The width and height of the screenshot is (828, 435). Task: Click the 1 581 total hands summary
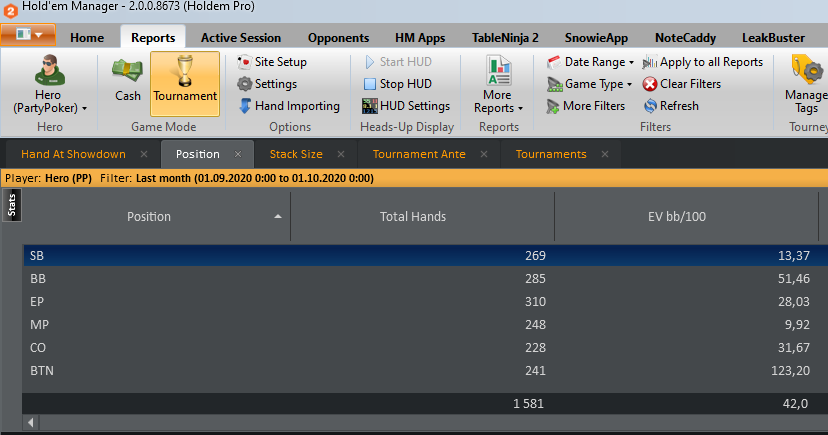[528, 404]
